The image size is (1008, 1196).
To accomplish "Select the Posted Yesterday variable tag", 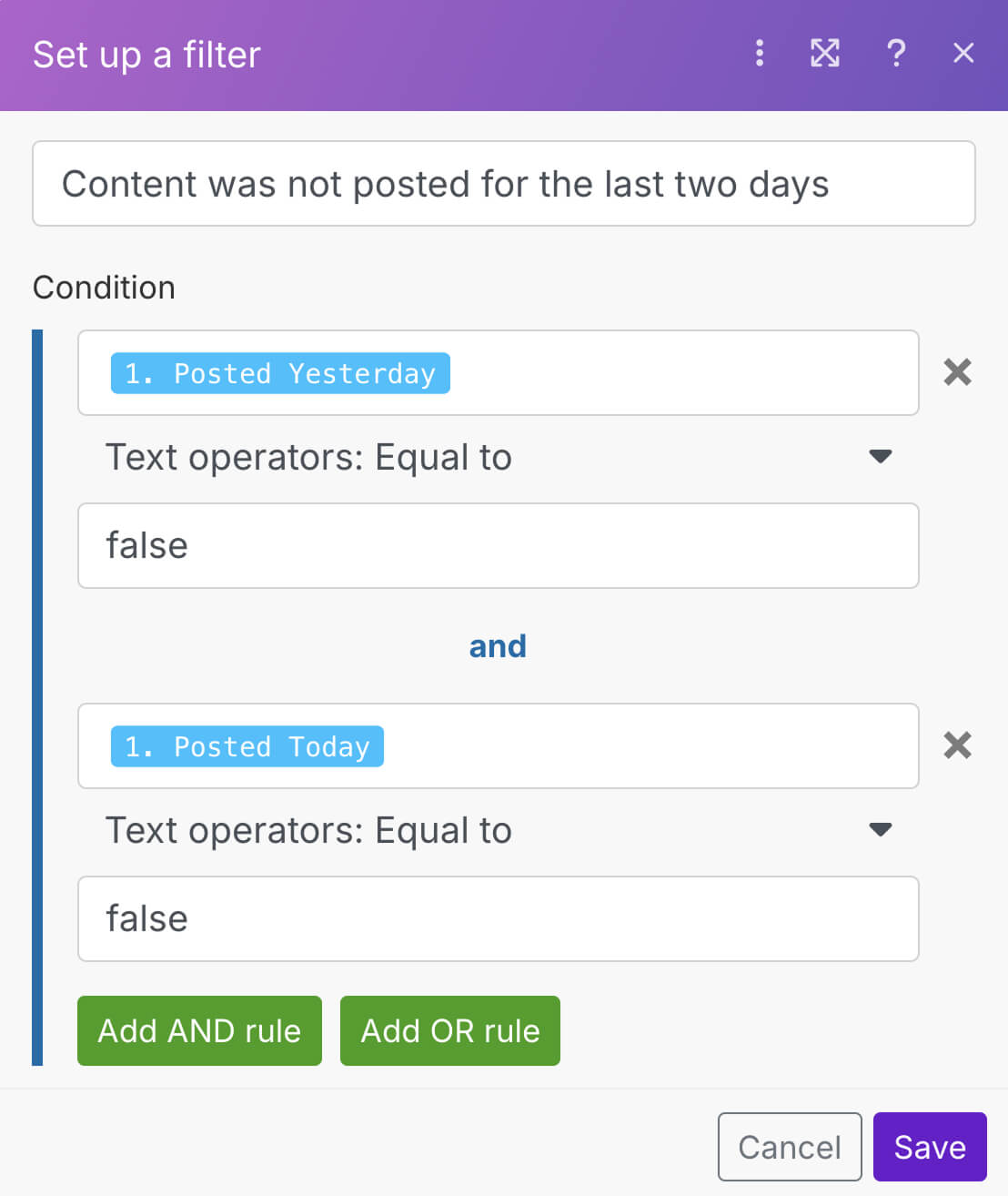I will 279,373.
